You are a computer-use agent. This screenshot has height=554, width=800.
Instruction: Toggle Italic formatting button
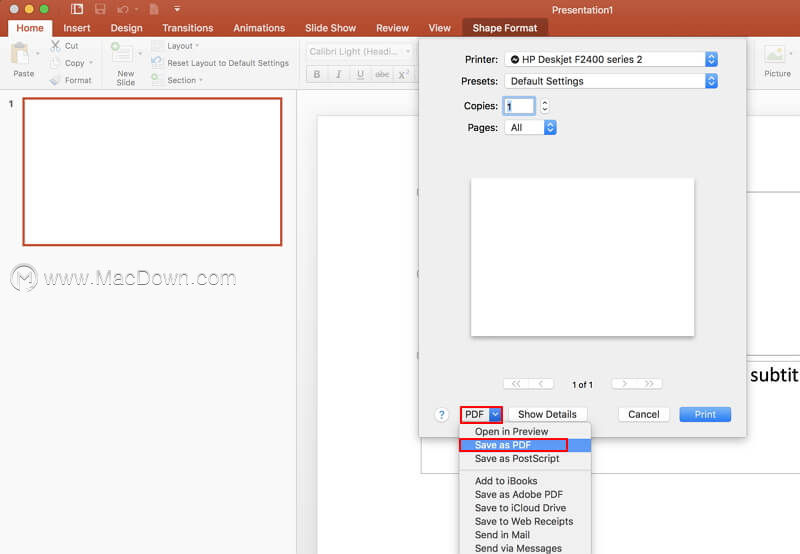coord(338,74)
